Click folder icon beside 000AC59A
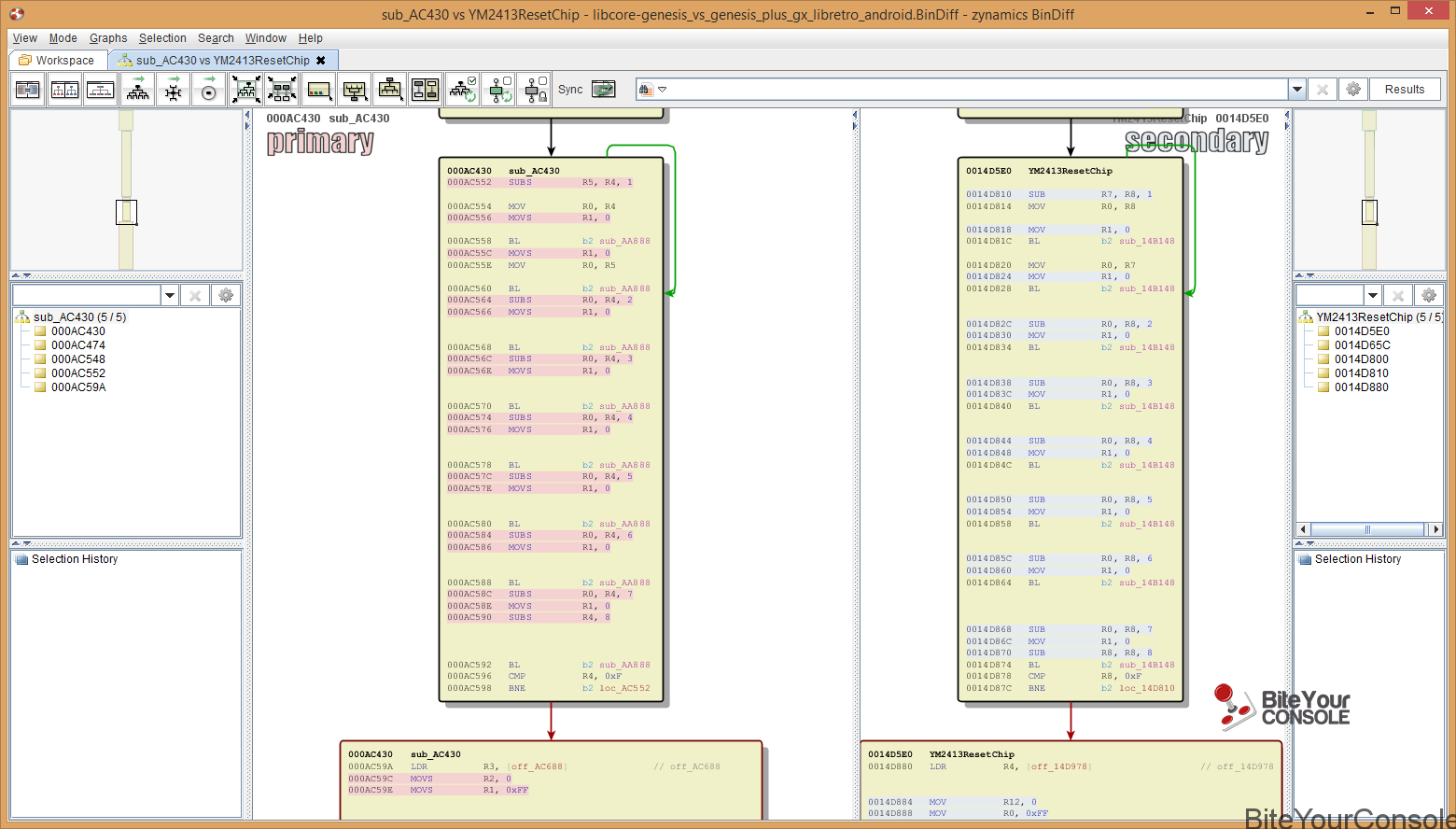The image size is (1456, 829). 40,387
